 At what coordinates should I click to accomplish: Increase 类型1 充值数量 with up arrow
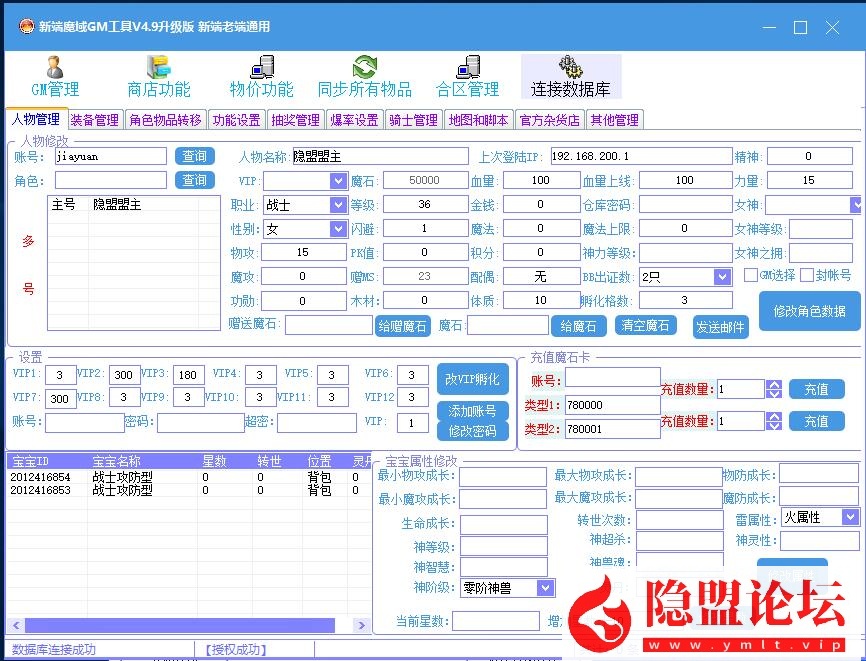click(774, 385)
